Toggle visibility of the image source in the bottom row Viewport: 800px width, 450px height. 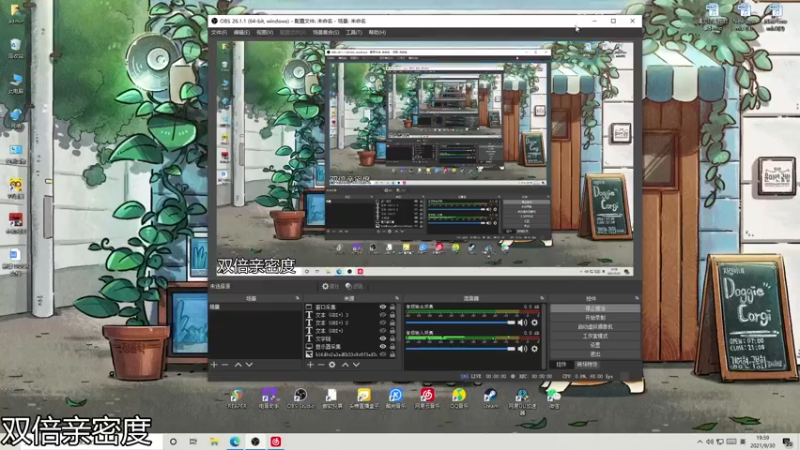coord(383,354)
